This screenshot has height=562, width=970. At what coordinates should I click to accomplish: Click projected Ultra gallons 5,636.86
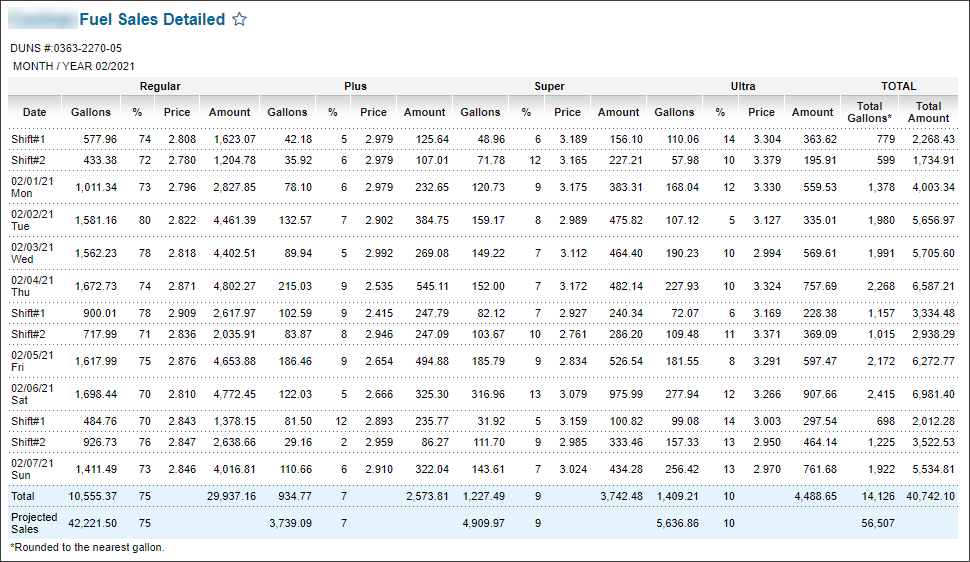click(x=678, y=523)
